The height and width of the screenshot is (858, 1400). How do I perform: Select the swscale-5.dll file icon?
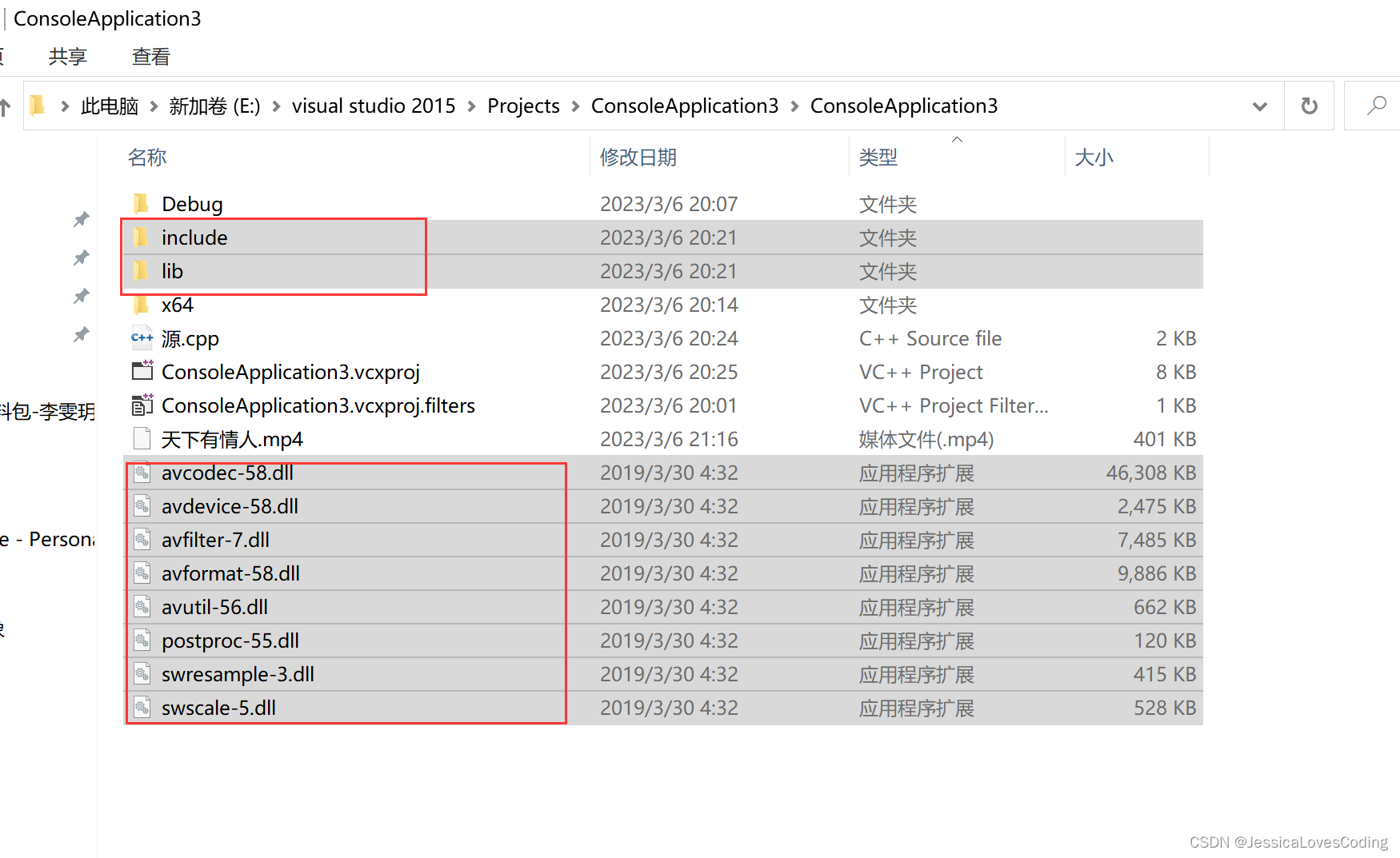[x=142, y=708]
